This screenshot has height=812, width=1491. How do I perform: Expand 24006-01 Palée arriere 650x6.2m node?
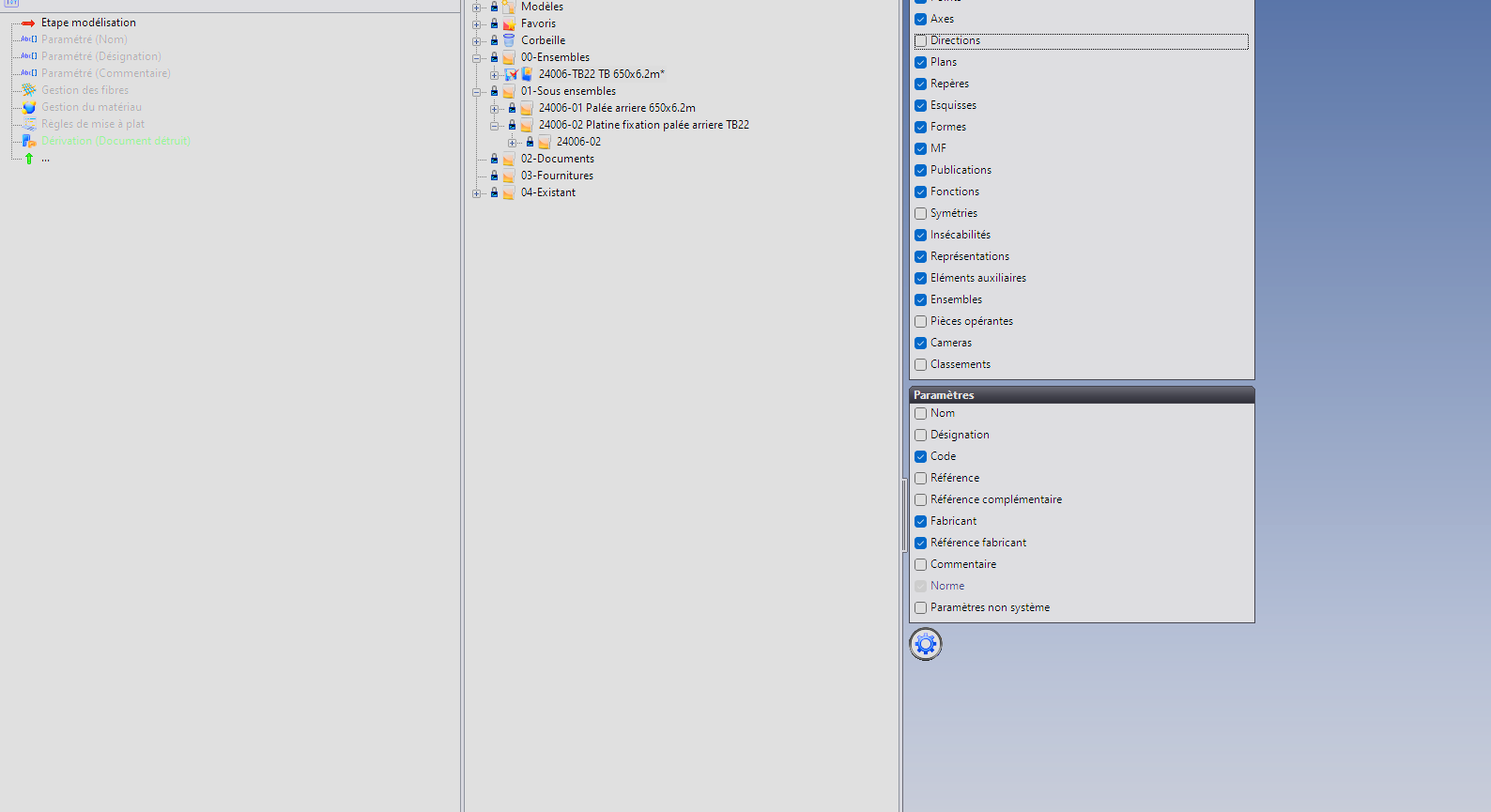(x=495, y=109)
